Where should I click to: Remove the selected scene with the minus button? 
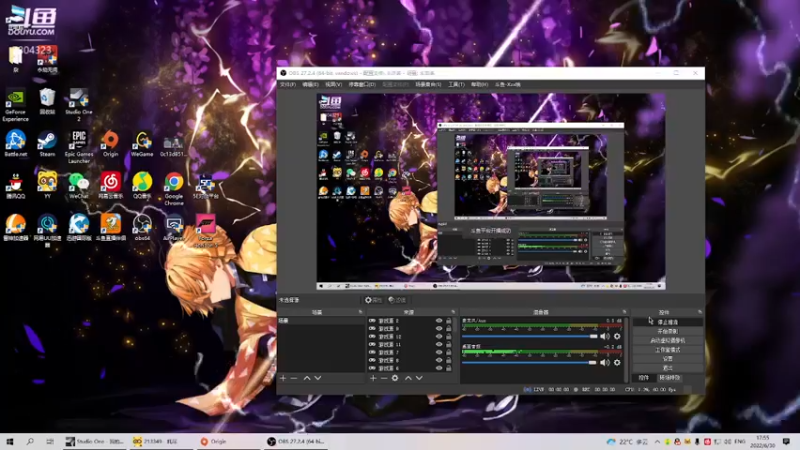294,378
